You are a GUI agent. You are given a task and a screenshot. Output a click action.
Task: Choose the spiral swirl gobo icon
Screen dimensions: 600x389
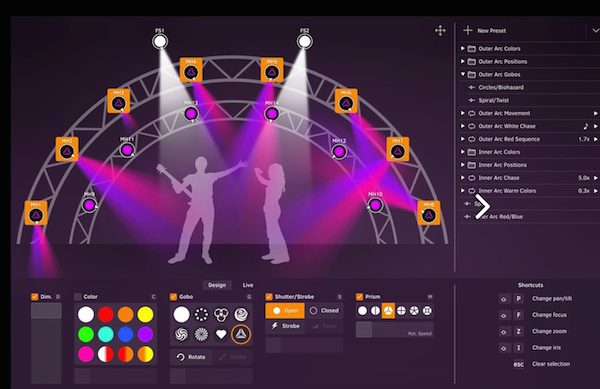coord(181,334)
